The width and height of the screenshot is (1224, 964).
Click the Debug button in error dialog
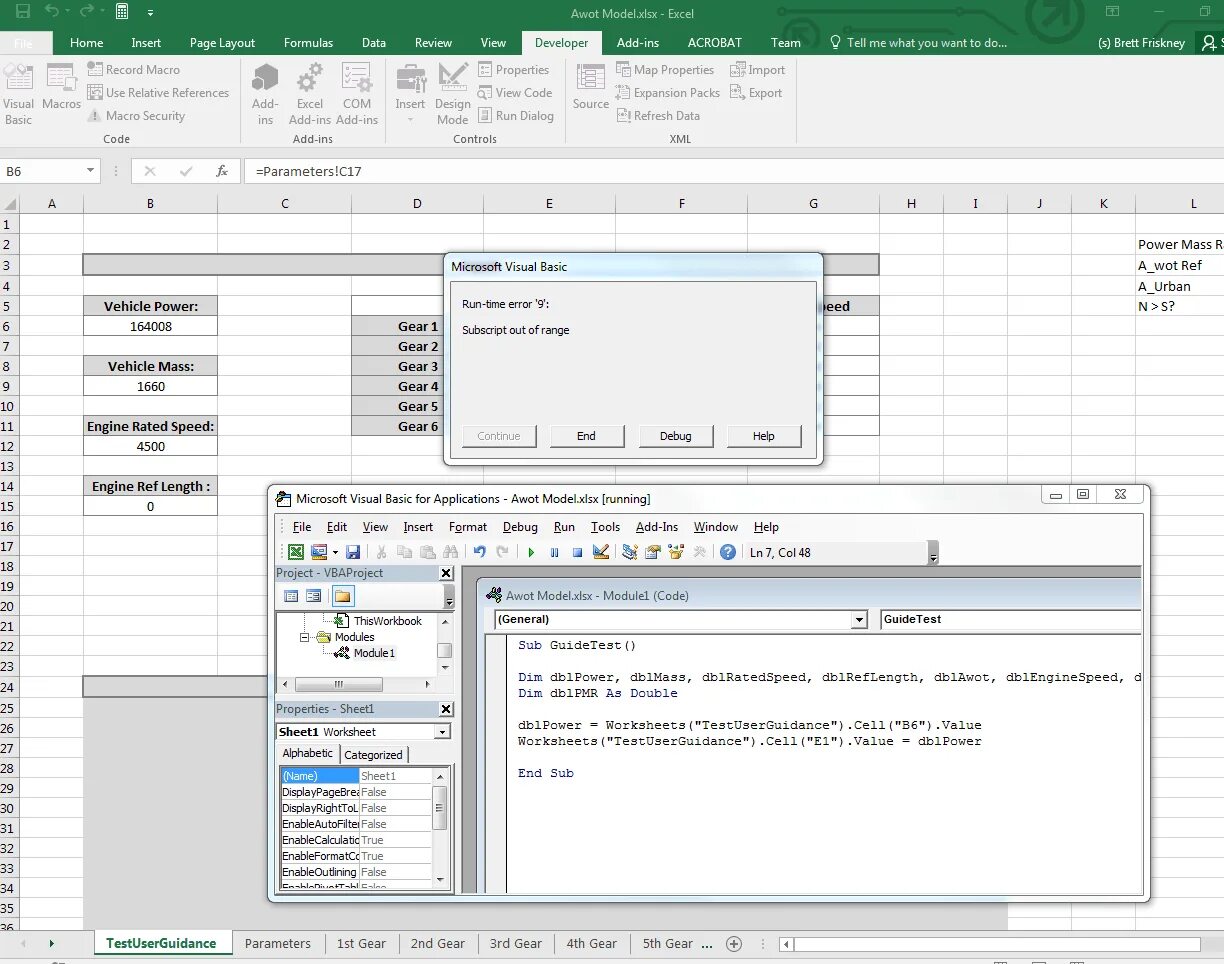[x=676, y=436]
